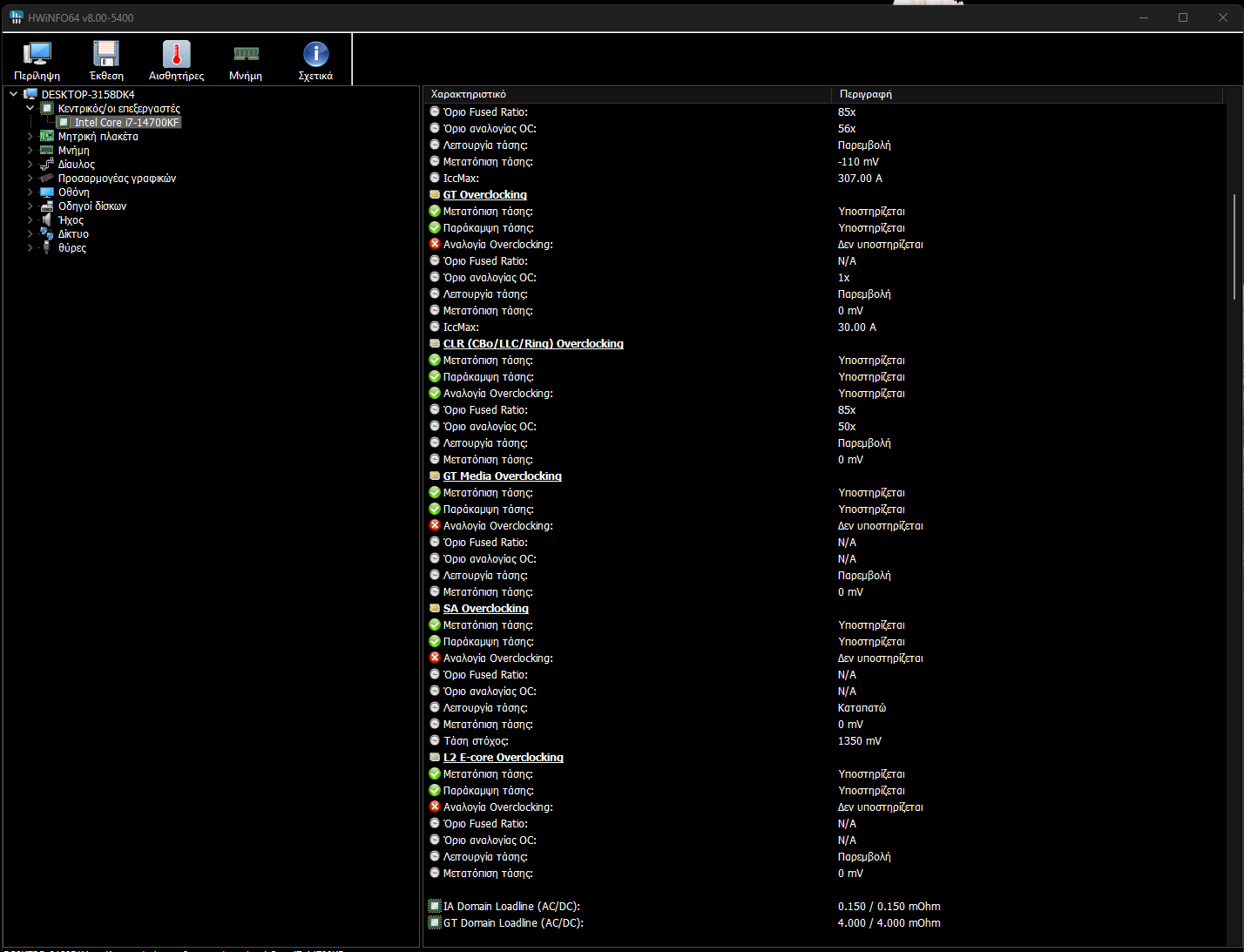1244x952 pixels.
Task: Click GT Domain Loadline (AC/DC) label
Action: 513,923
